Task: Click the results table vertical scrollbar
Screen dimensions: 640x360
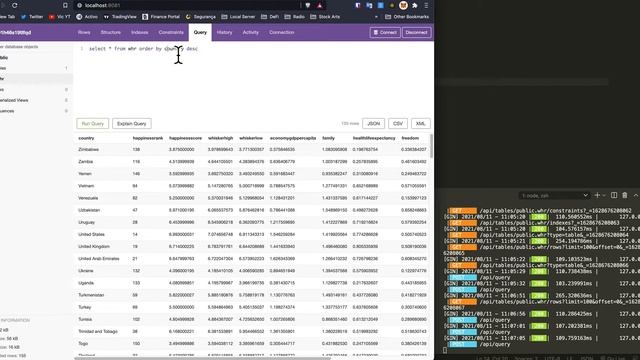Action: tap(431, 145)
